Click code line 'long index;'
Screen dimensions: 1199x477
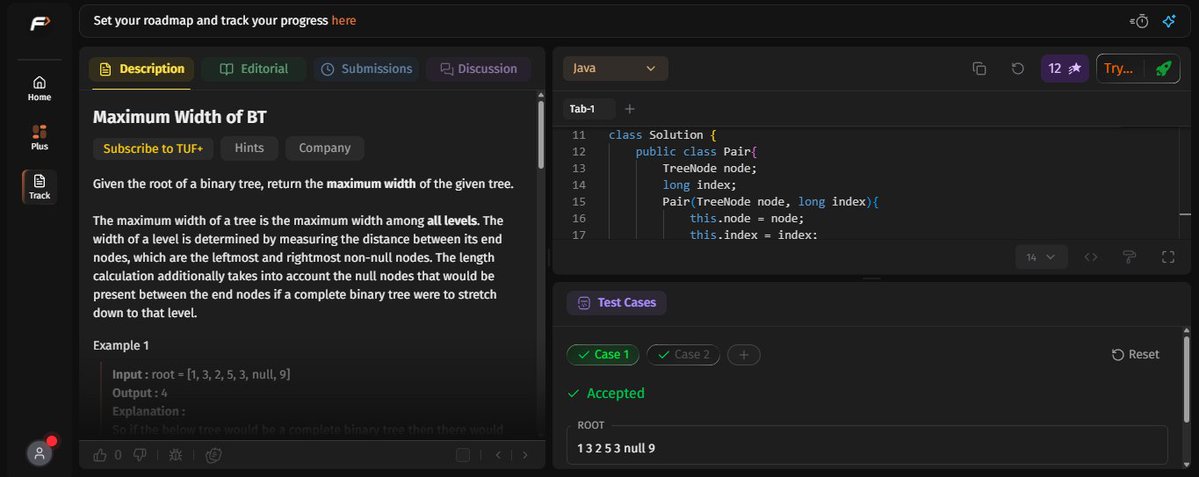(699, 185)
